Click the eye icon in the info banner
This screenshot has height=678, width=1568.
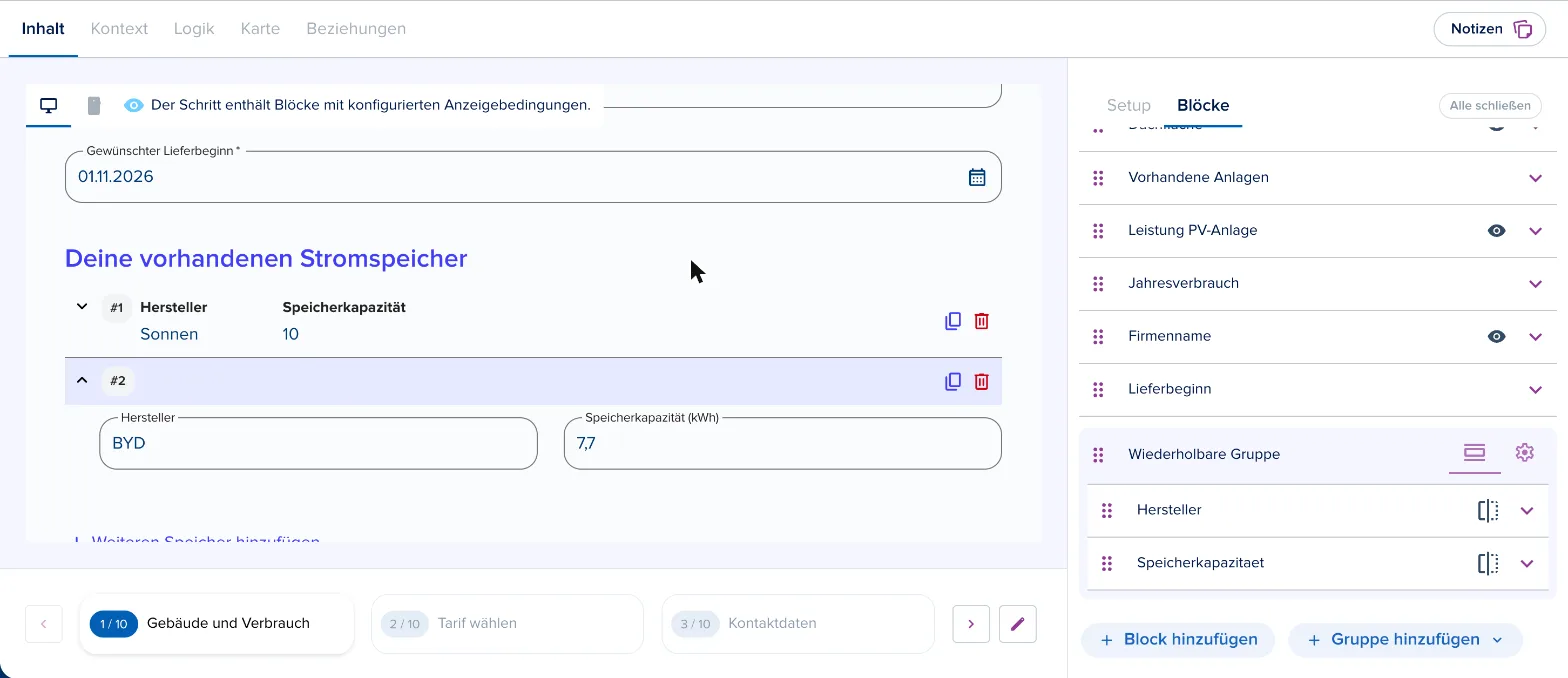[x=134, y=105]
